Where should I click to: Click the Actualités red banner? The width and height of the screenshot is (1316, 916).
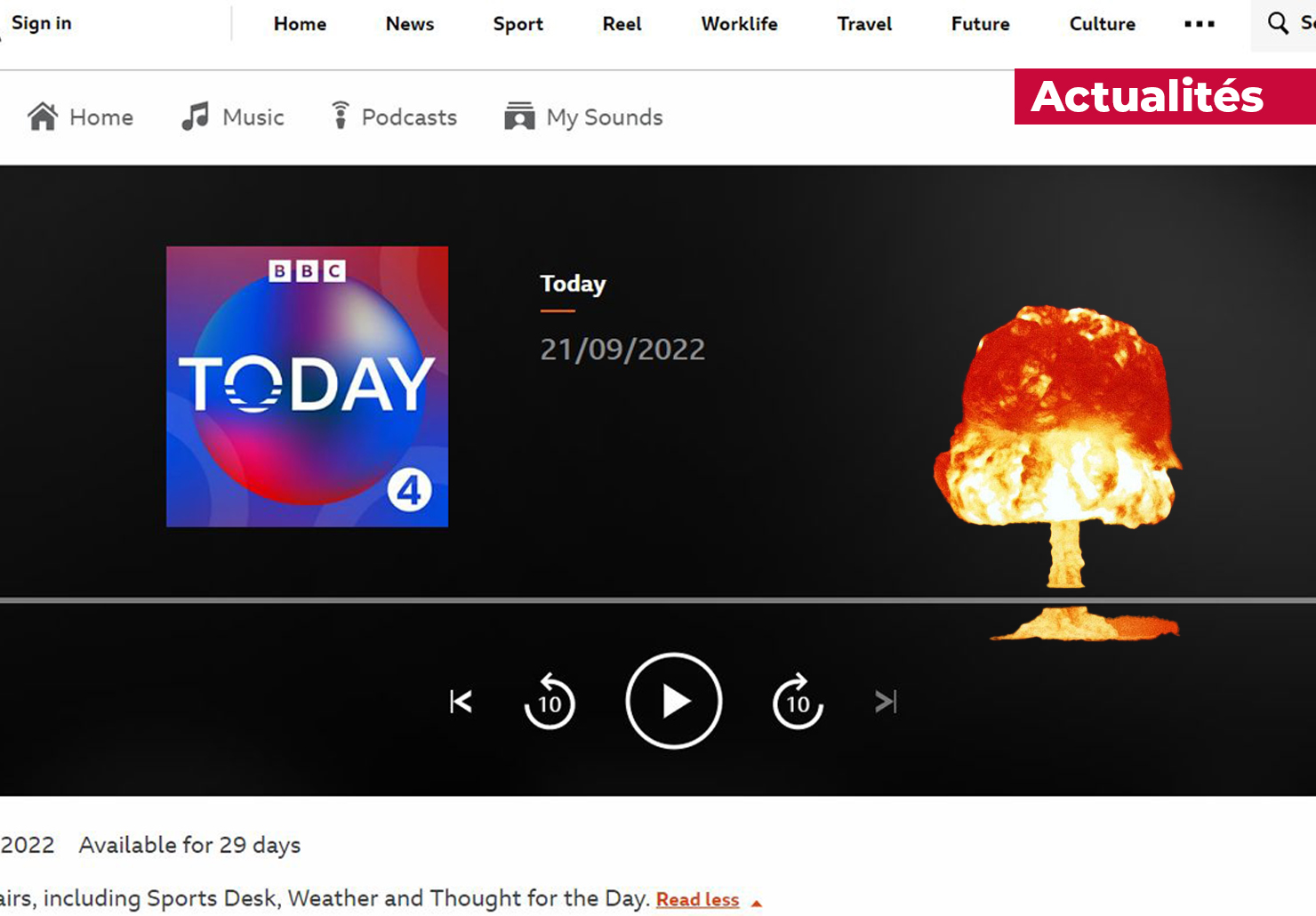pos(1165,96)
